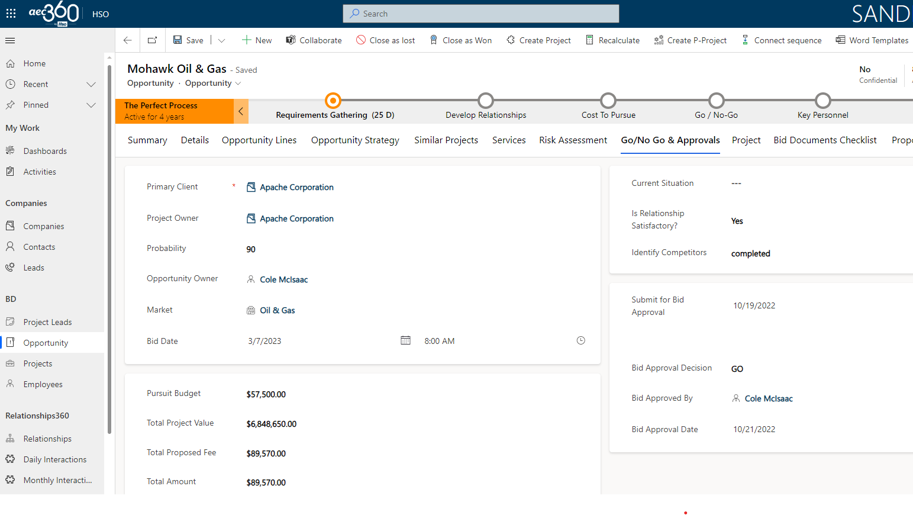Image resolution: width=913 pixels, height=515 pixels.
Task: Focus the Search box
Action: [481, 13]
